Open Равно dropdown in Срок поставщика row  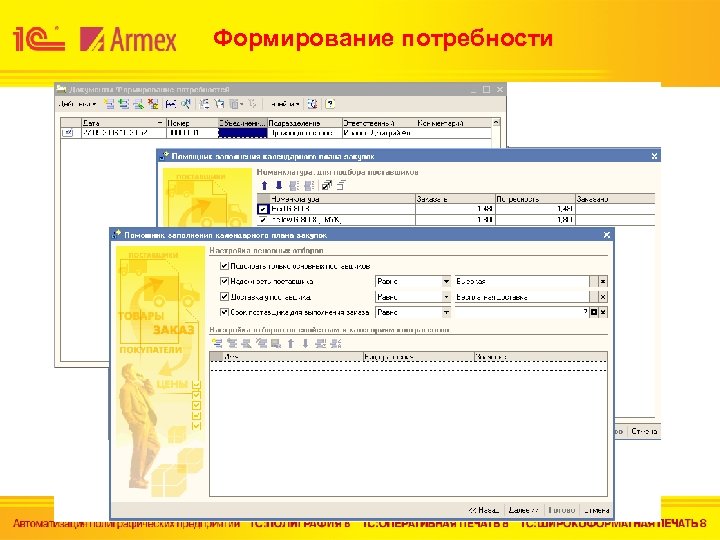click(446, 312)
